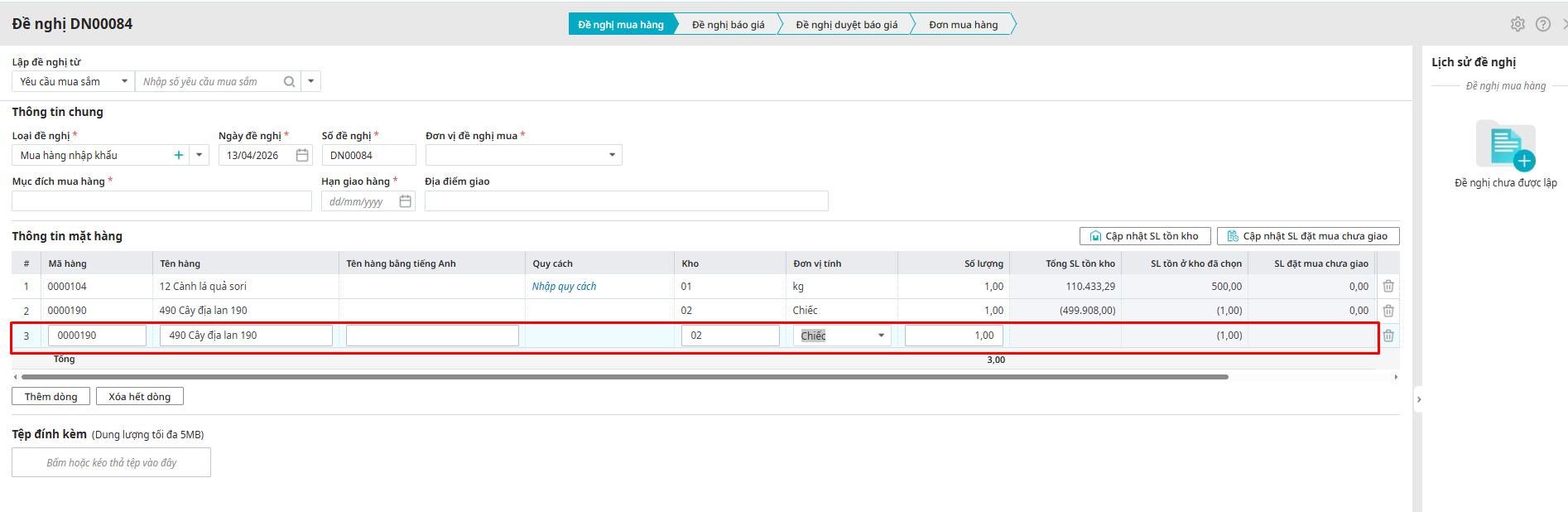The width and height of the screenshot is (1568, 512).
Task: Open calendar for Hạn giao hàng
Action: tap(406, 201)
